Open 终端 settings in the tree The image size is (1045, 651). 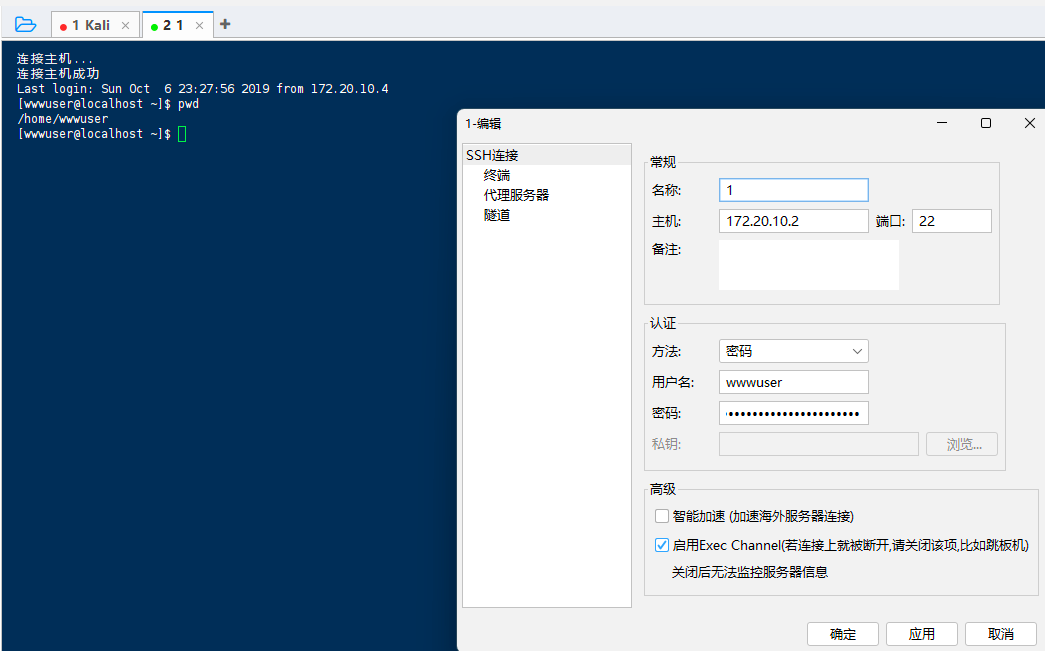[497, 175]
